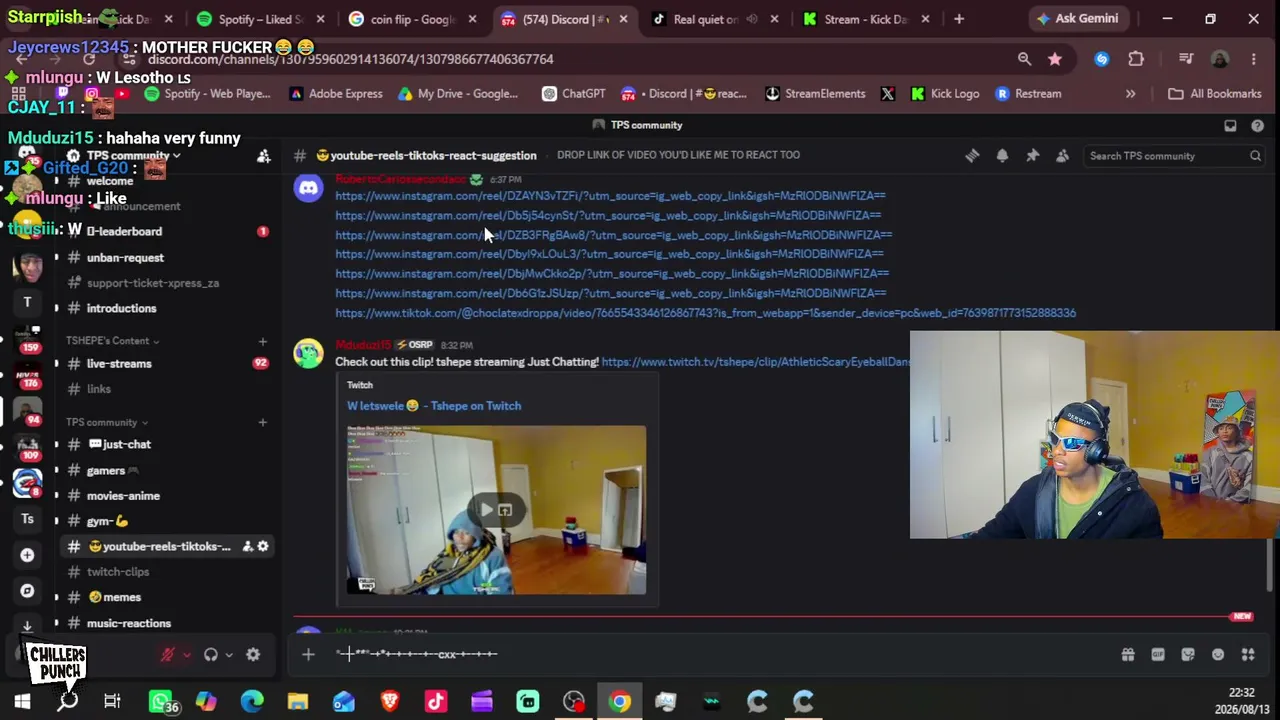
Task: Click Download Apps arrow in server list
Action: tap(27, 626)
